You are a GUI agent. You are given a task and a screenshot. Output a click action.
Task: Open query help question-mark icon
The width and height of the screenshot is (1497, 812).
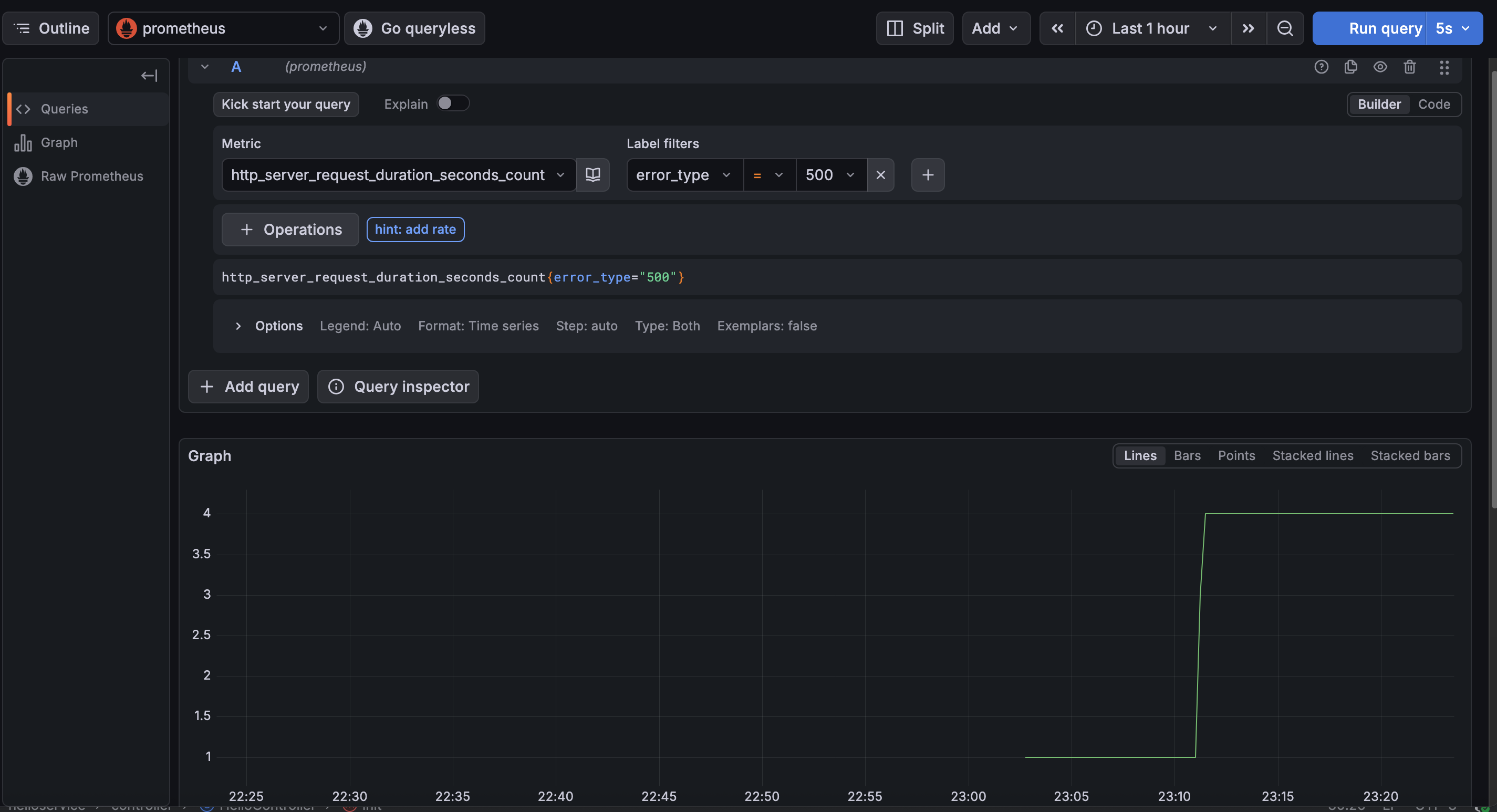coord(1321,67)
